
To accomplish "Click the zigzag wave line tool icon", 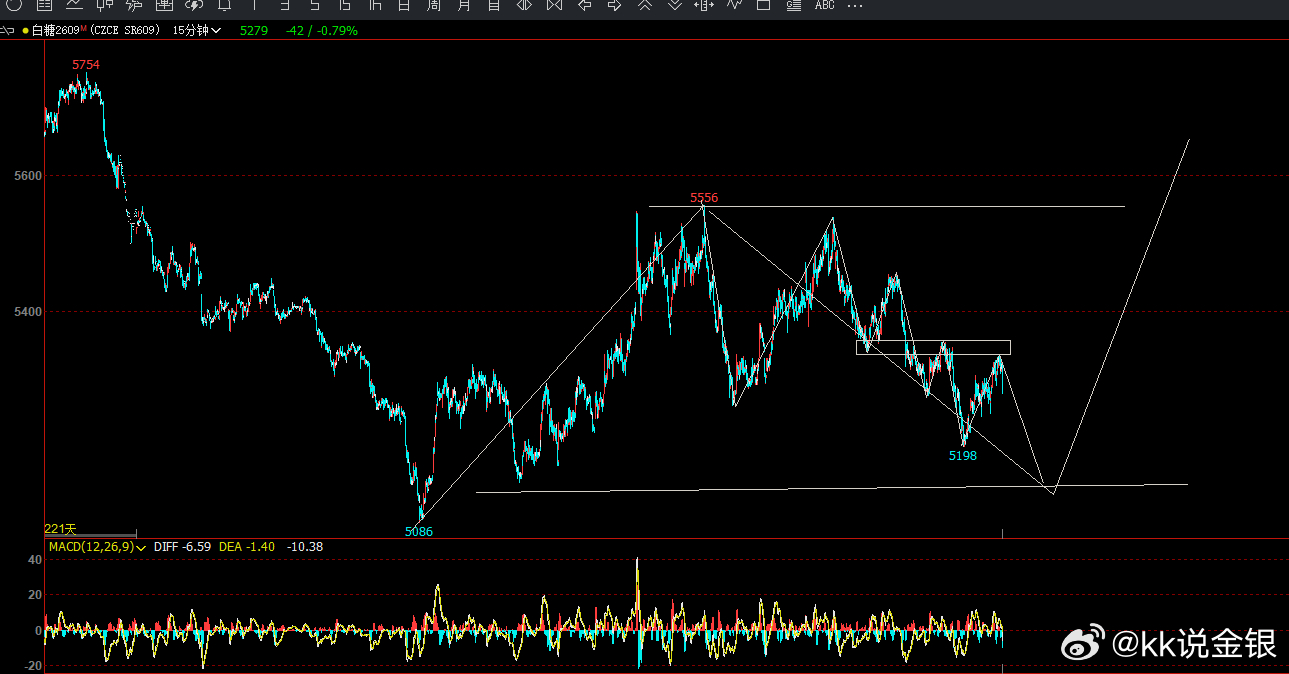I will (733, 6).
